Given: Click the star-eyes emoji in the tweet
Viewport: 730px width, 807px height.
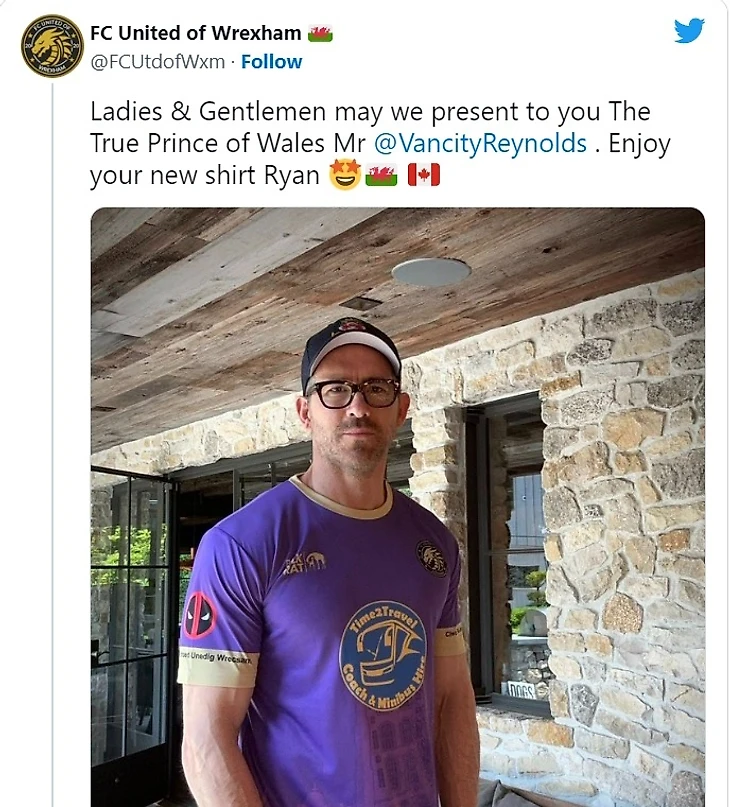Looking at the screenshot, I should point(344,176).
